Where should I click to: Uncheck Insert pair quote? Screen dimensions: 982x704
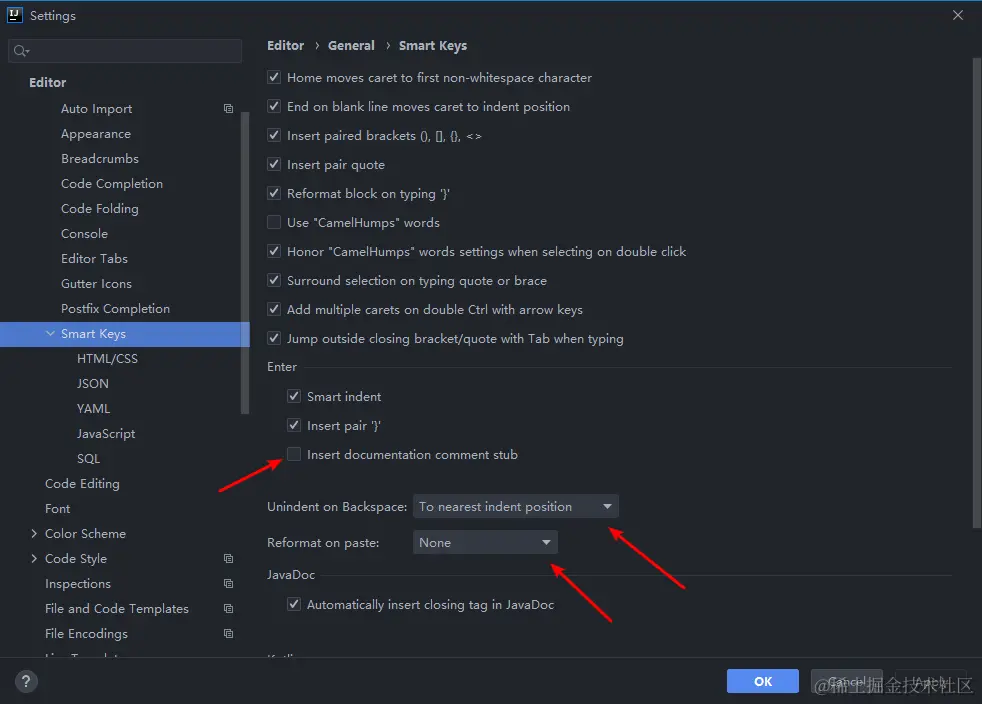(274, 164)
